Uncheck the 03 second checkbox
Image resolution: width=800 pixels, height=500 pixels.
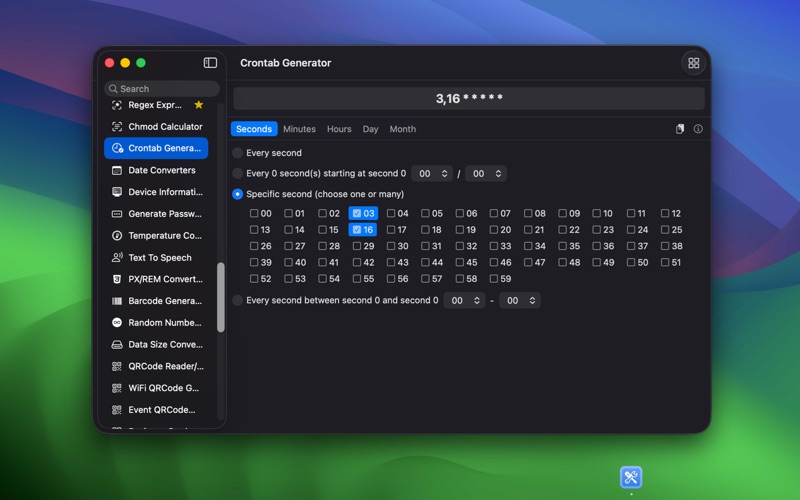357,214
